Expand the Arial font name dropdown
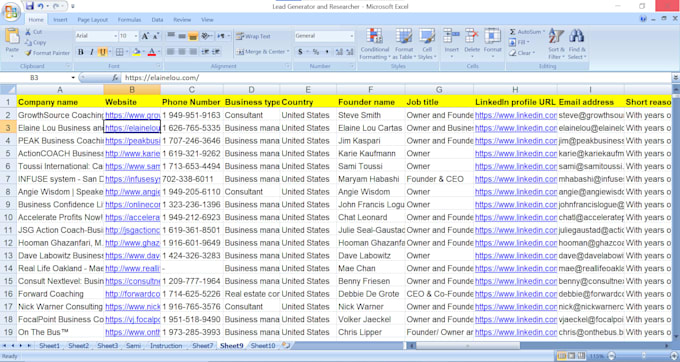 click(115, 36)
